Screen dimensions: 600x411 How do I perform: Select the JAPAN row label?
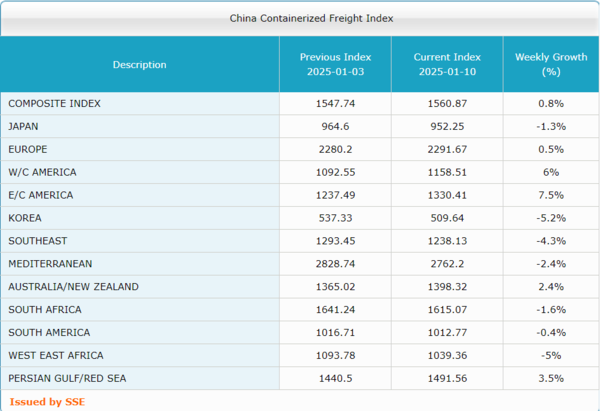point(23,126)
